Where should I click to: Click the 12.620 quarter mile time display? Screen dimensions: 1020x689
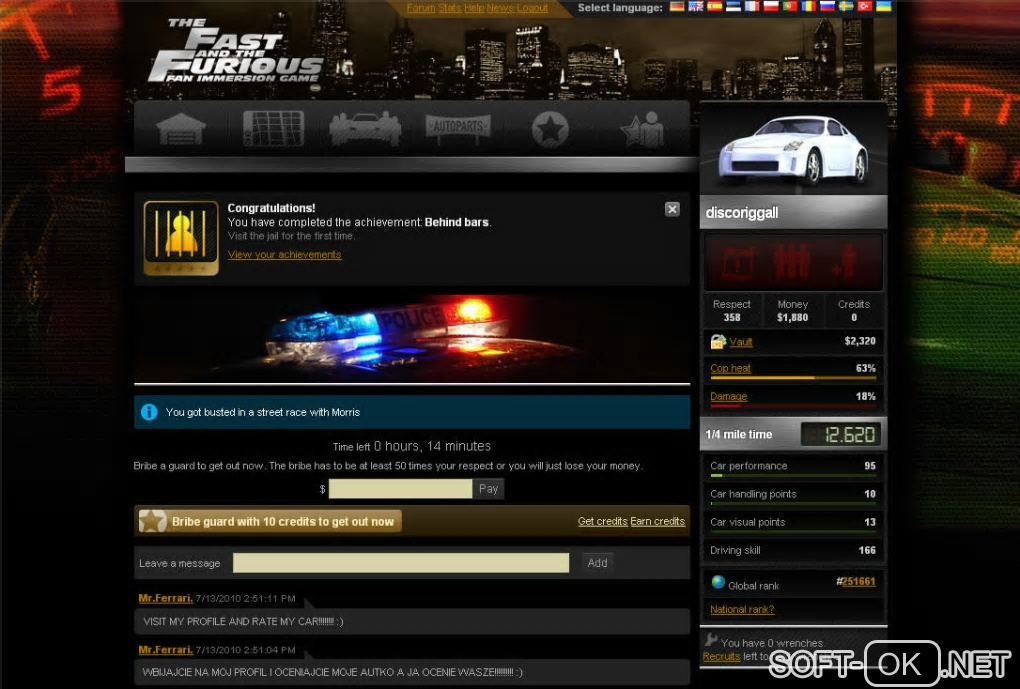point(840,434)
